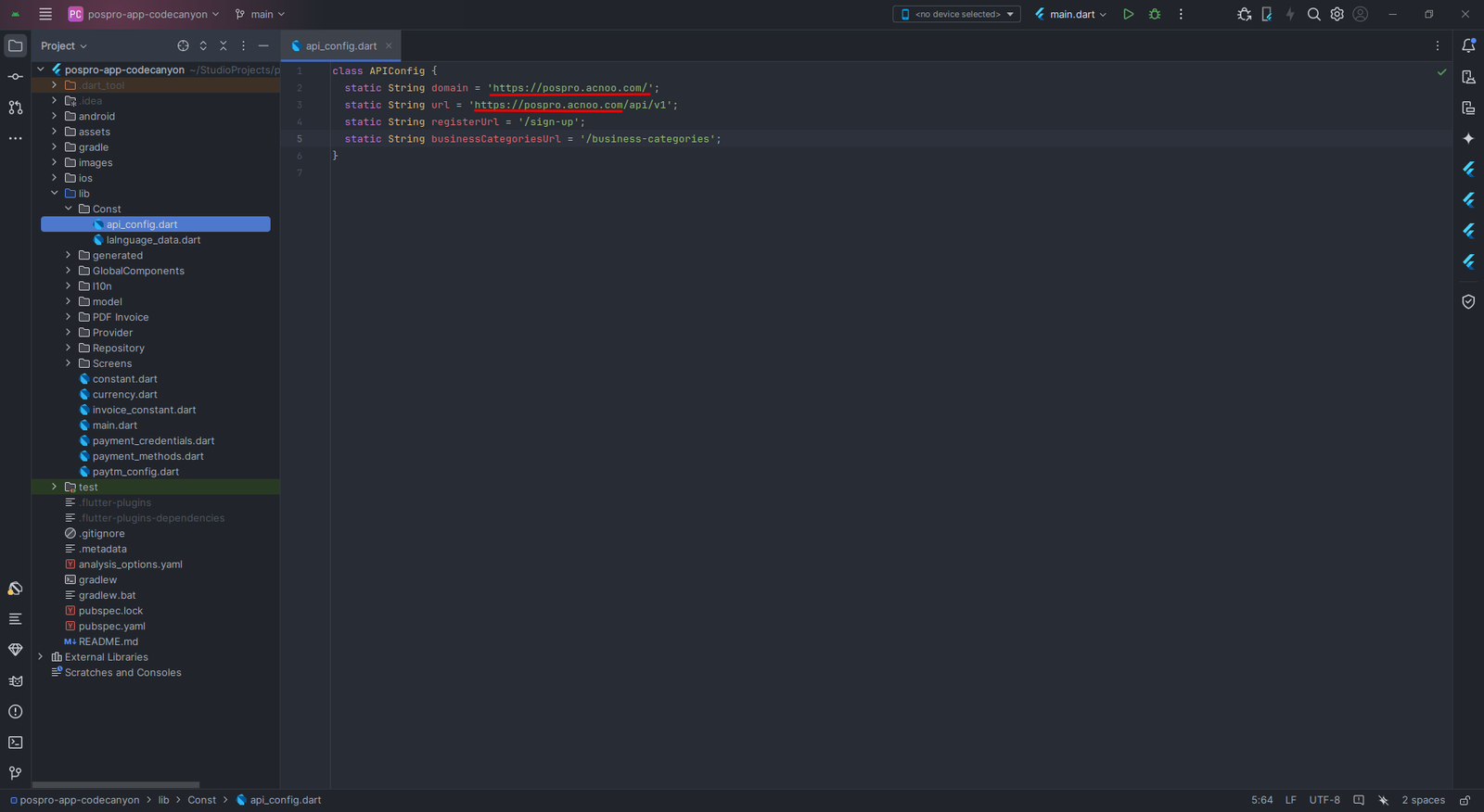Open the Commit tool window
Image resolution: width=1484 pixels, height=812 pixels.
(x=15, y=77)
